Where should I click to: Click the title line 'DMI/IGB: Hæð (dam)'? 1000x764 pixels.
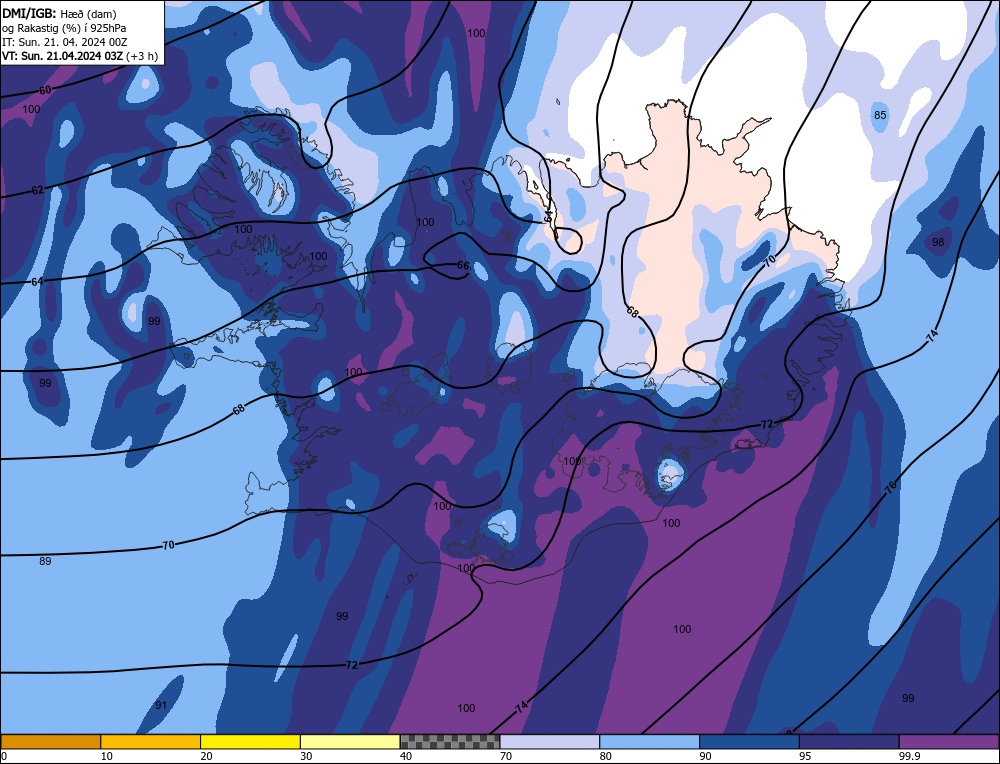(59, 13)
